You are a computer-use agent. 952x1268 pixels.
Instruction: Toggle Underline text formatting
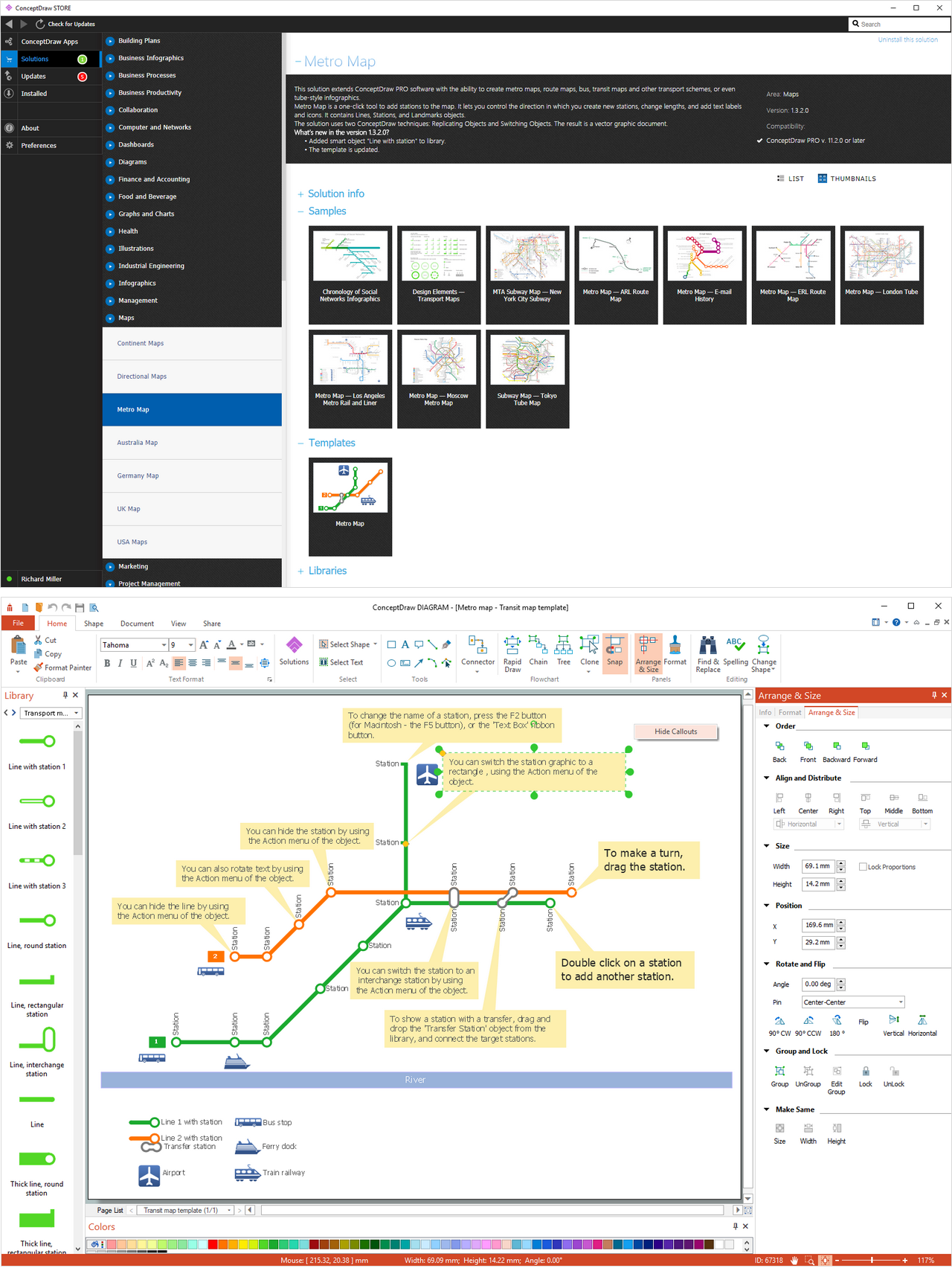[x=133, y=663]
